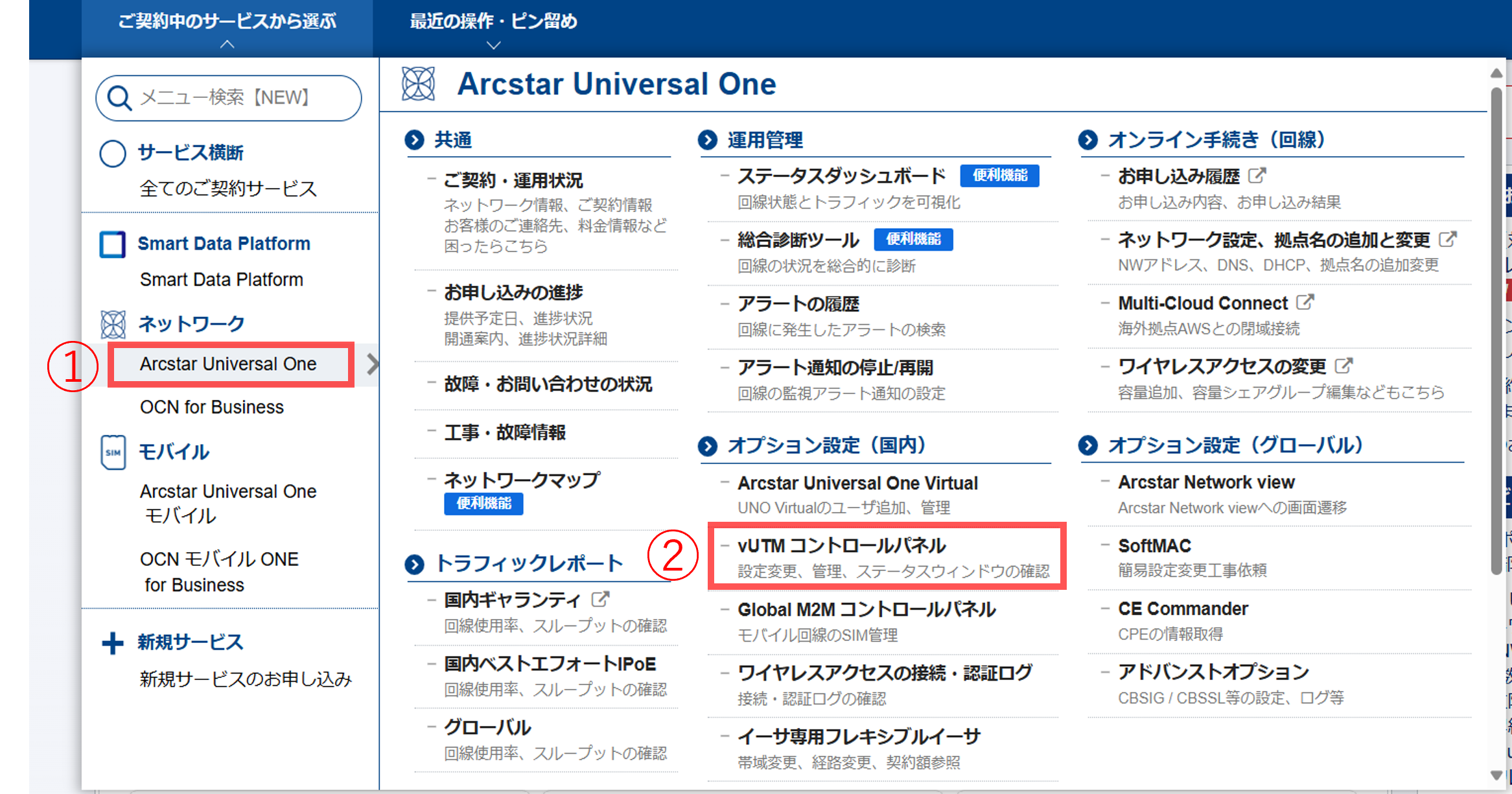Click the arrow right of Arcstar Universal One
This screenshot has height=794, width=1512.
[372, 364]
